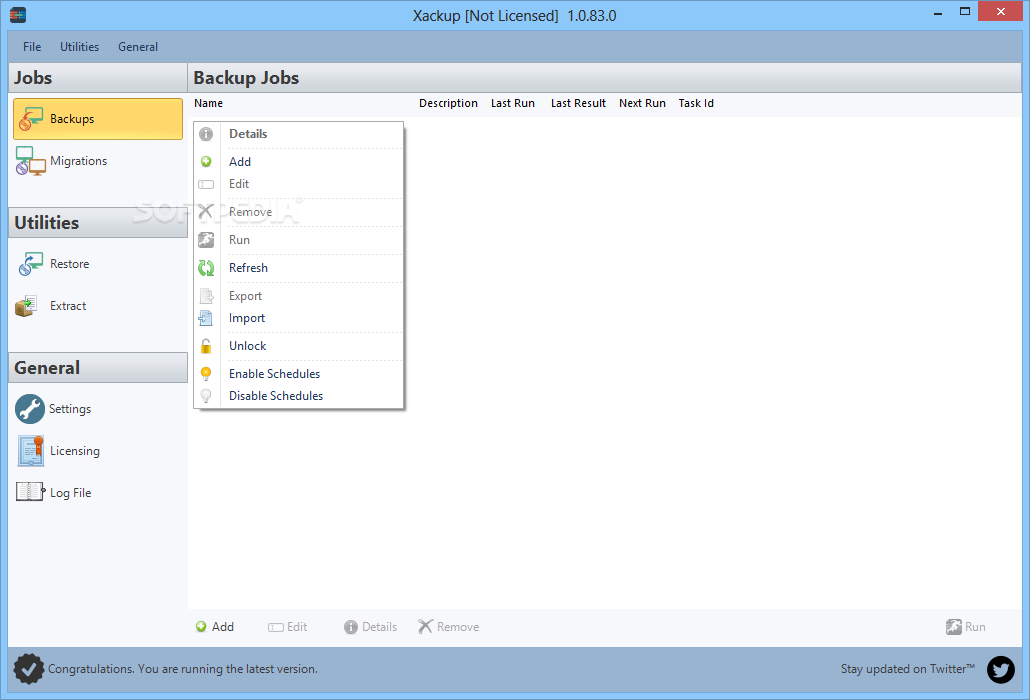Choose Import from the context menu
The width and height of the screenshot is (1030, 700).
(298, 318)
